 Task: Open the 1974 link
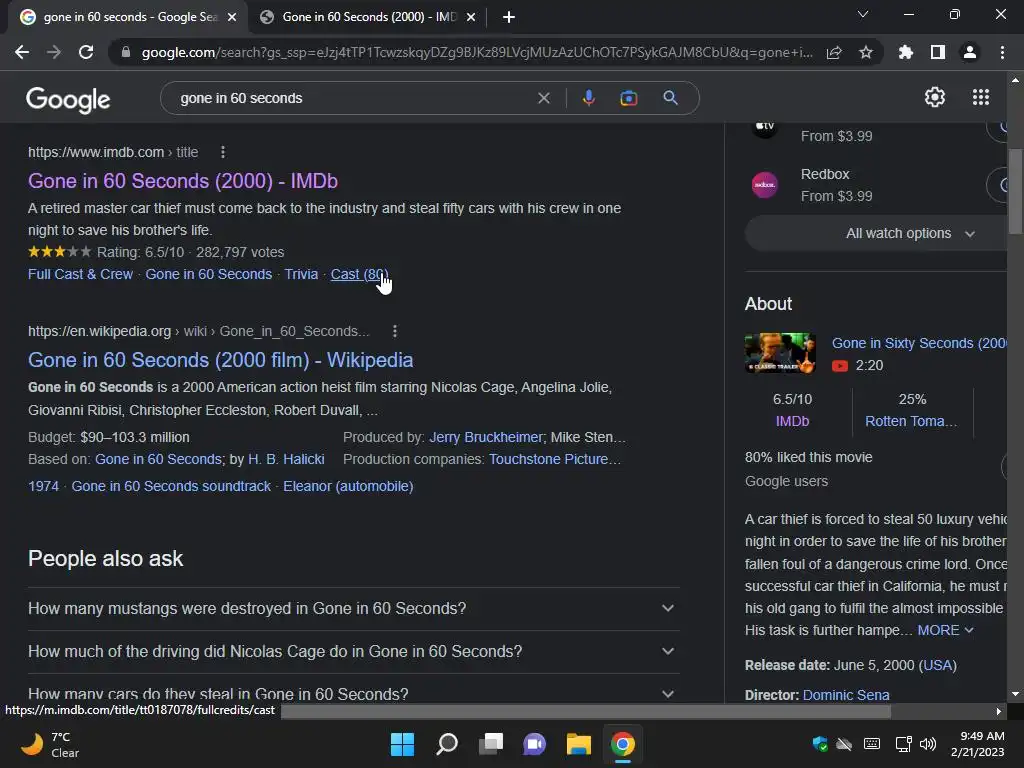(43, 486)
